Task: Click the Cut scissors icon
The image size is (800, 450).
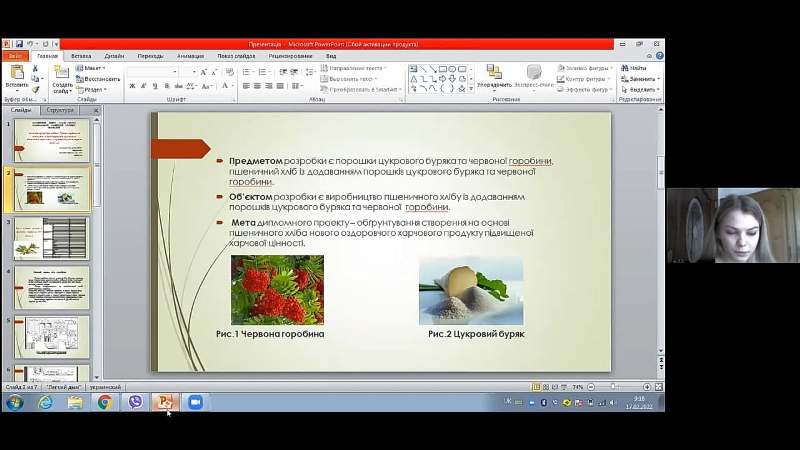Action: pyautogui.click(x=35, y=68)
